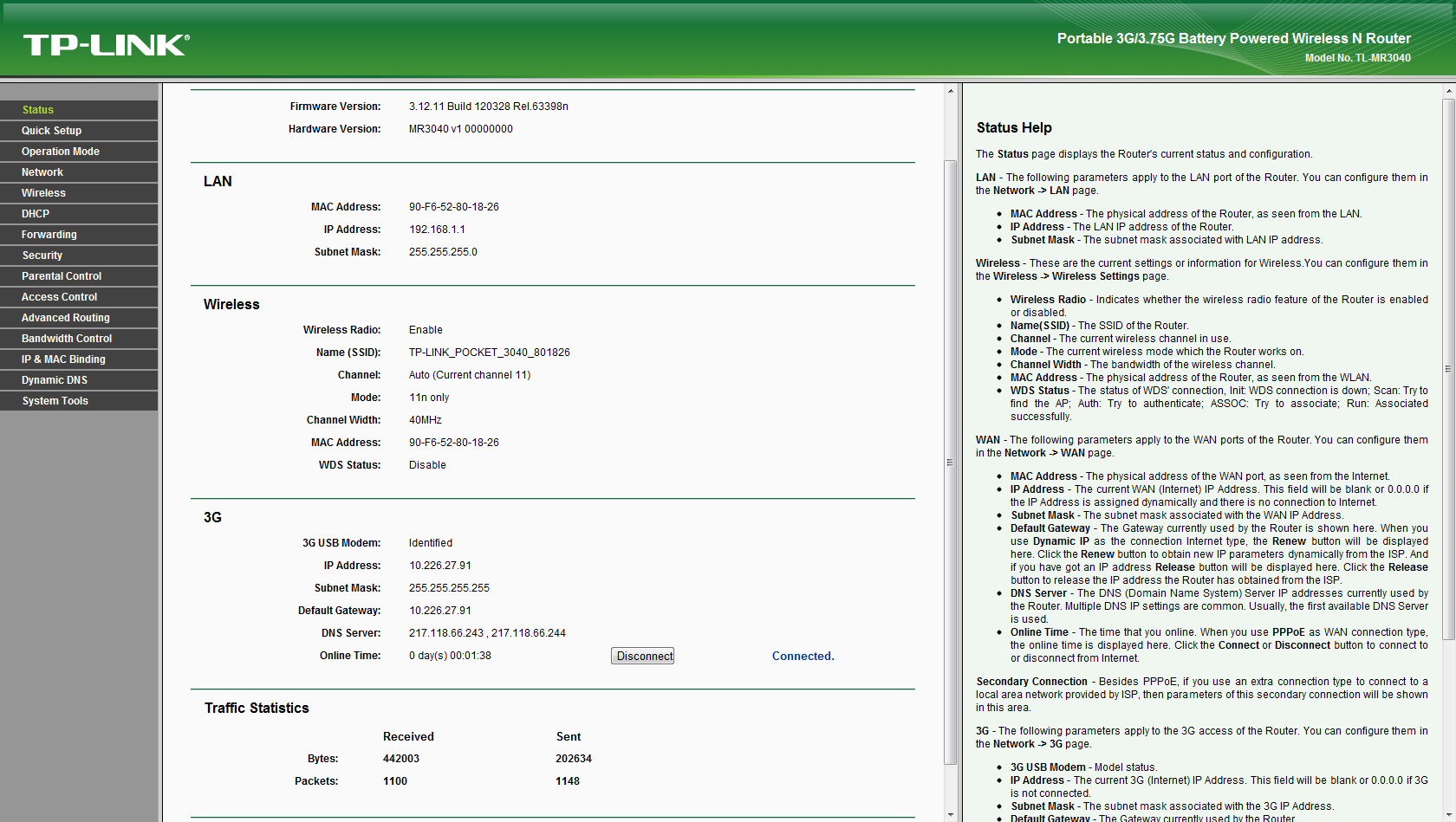Open Advanced Routing settings

pyautogui.click(x=79, y=318)
